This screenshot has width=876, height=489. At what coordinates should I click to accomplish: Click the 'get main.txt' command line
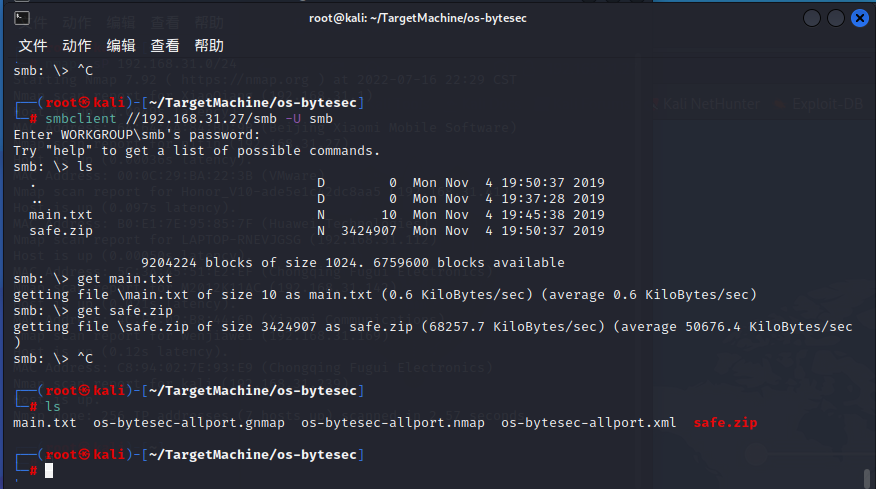pos(93,279)
